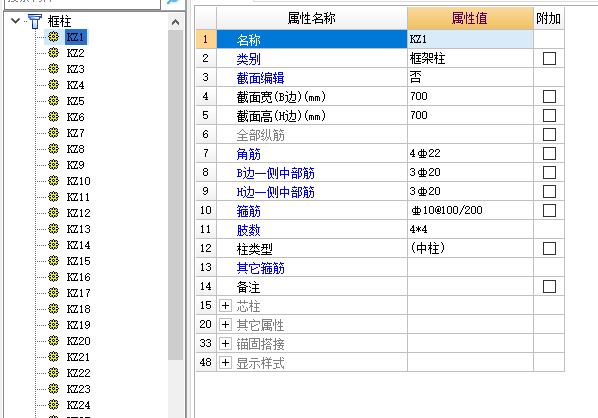Screen dimensions: 598x418
Task: Click the 属性值 column header
Action: point(470,18)
